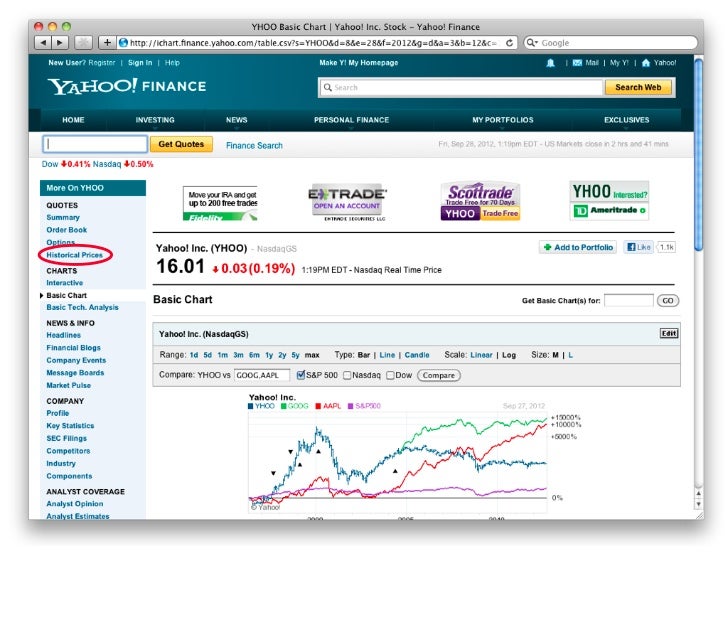The height and width of the screenshot is (636, 728).
Task: Open the Summary quotes link
Action: pos(63,217)
